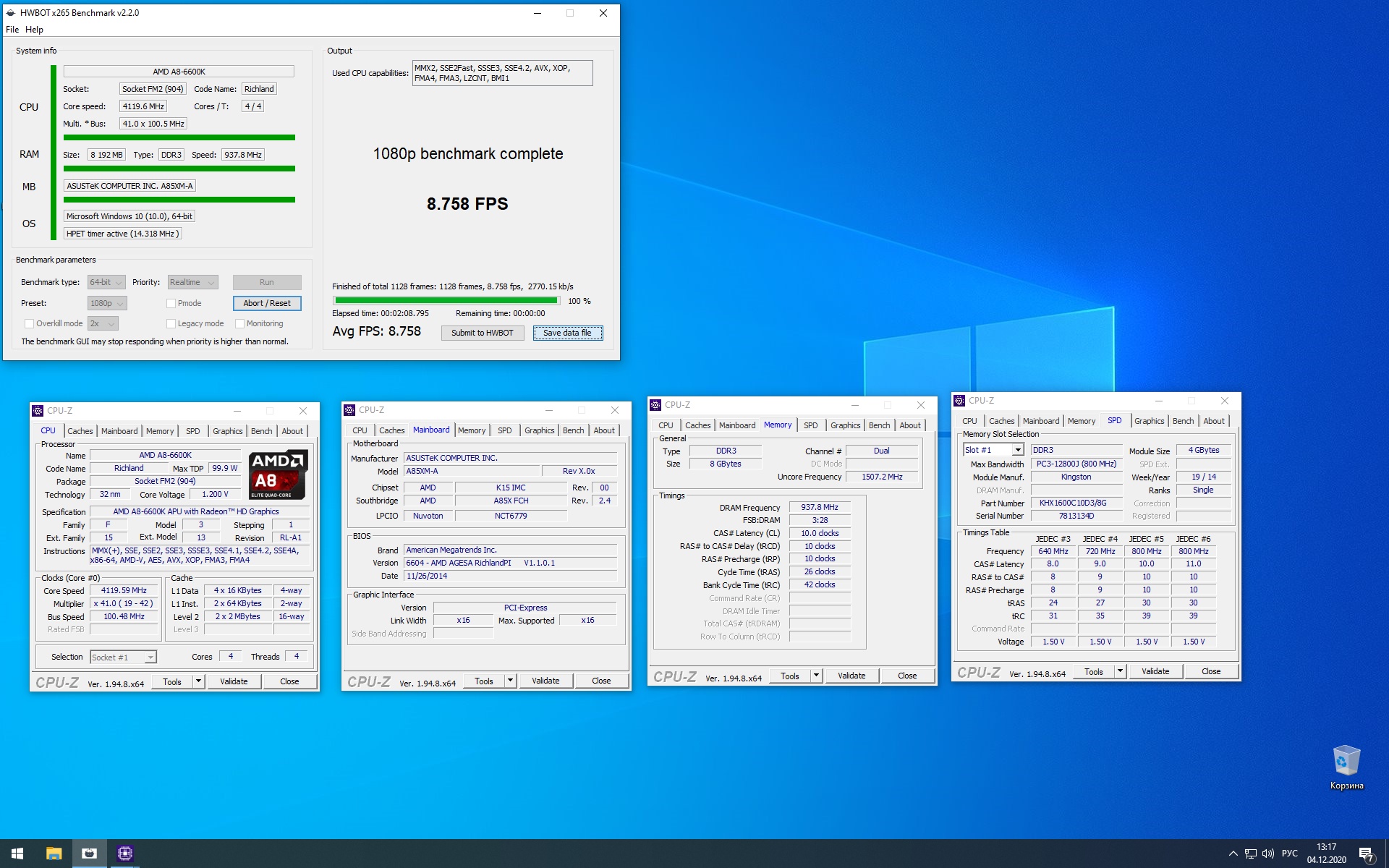Open the volume control tray icon

point(1267,854)
